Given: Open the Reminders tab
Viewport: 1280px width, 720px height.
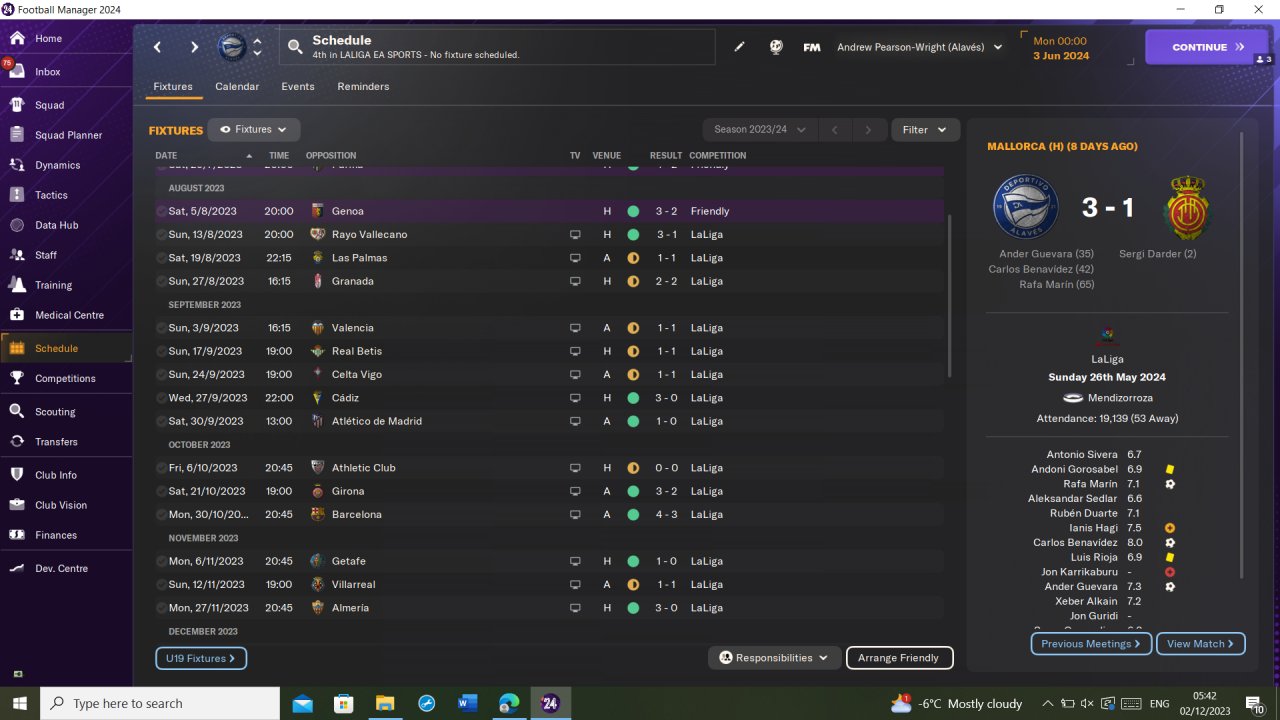Looking at the screenshot, I should pyautogui.click(x=363, y=87).
